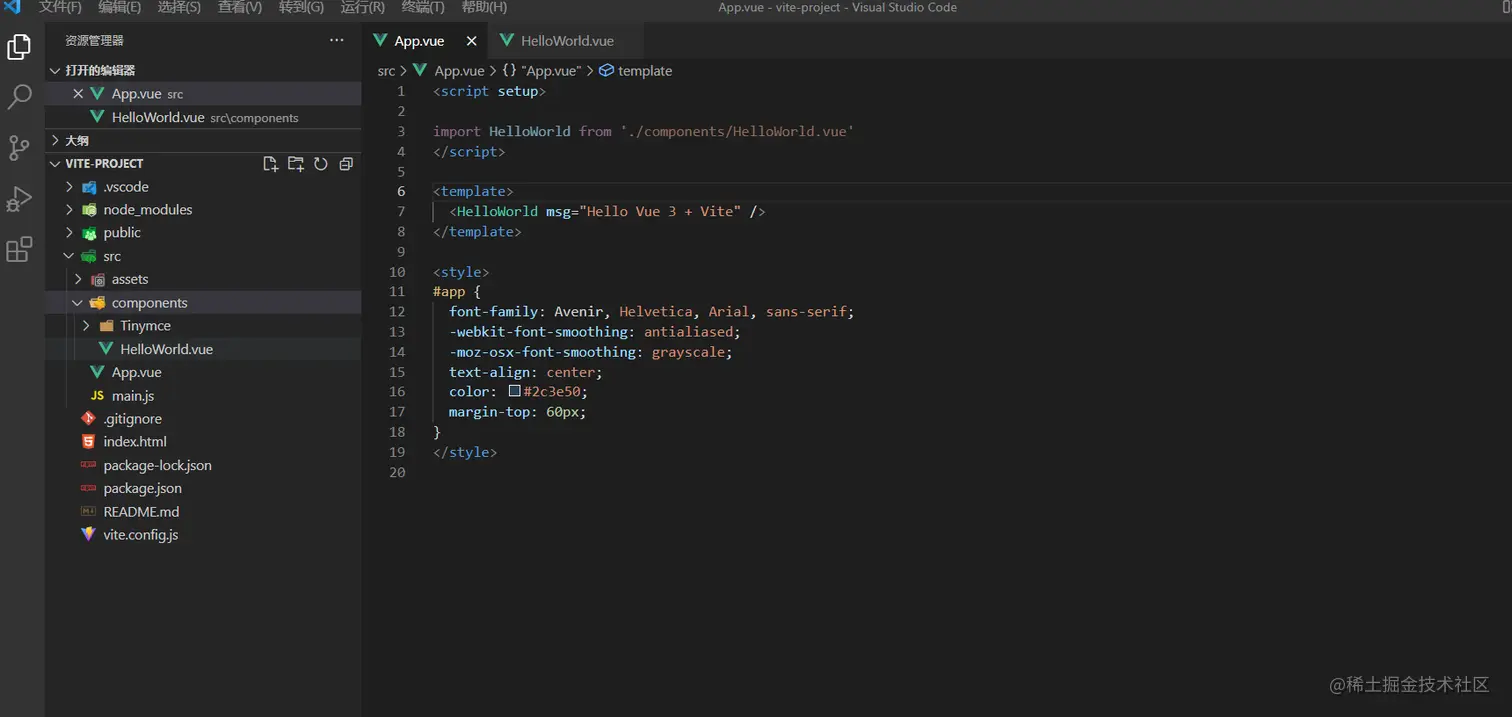Screen dimensions: 1512x717
Task: Switch to the HelloWorld.vue editor tab
Action: click(x=565, y=41)
